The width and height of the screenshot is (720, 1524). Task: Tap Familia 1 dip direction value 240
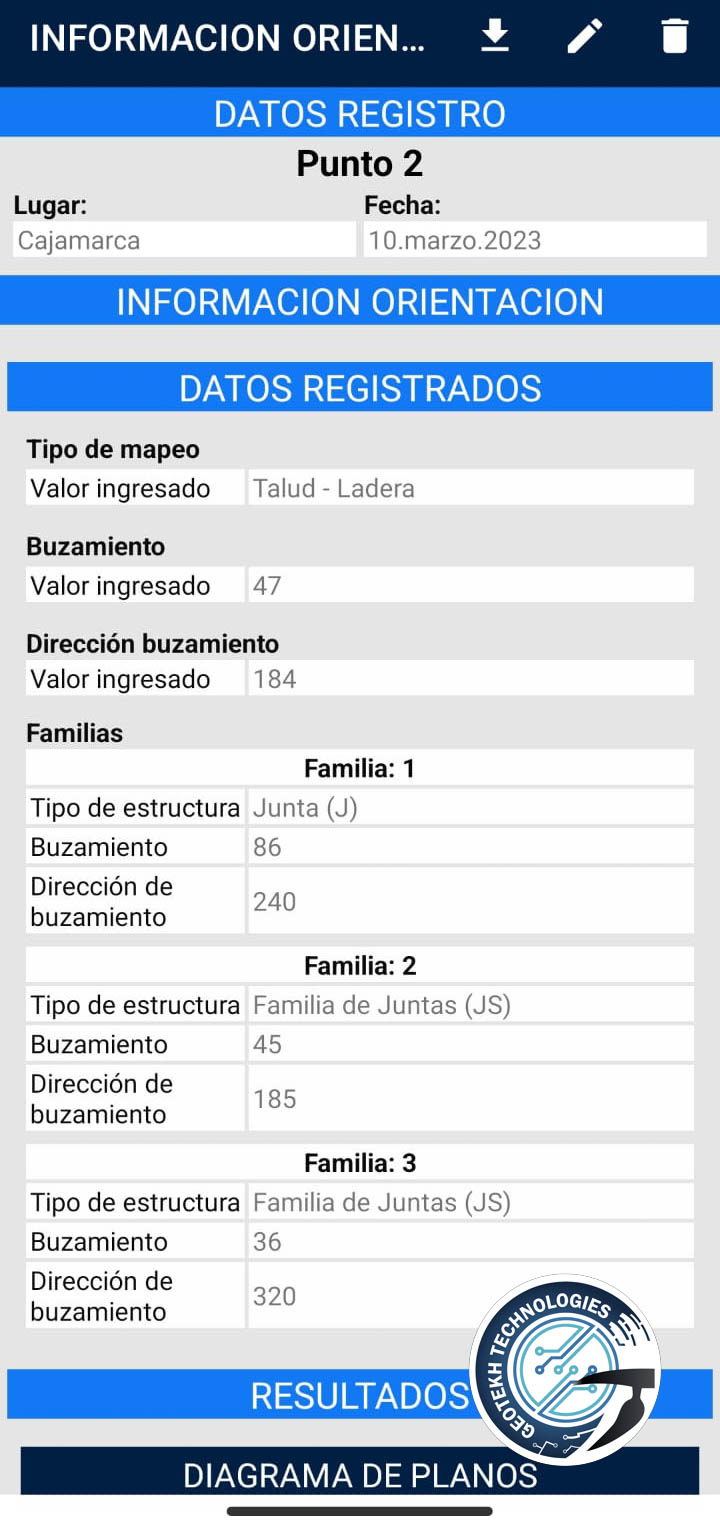tap(470, 901)
